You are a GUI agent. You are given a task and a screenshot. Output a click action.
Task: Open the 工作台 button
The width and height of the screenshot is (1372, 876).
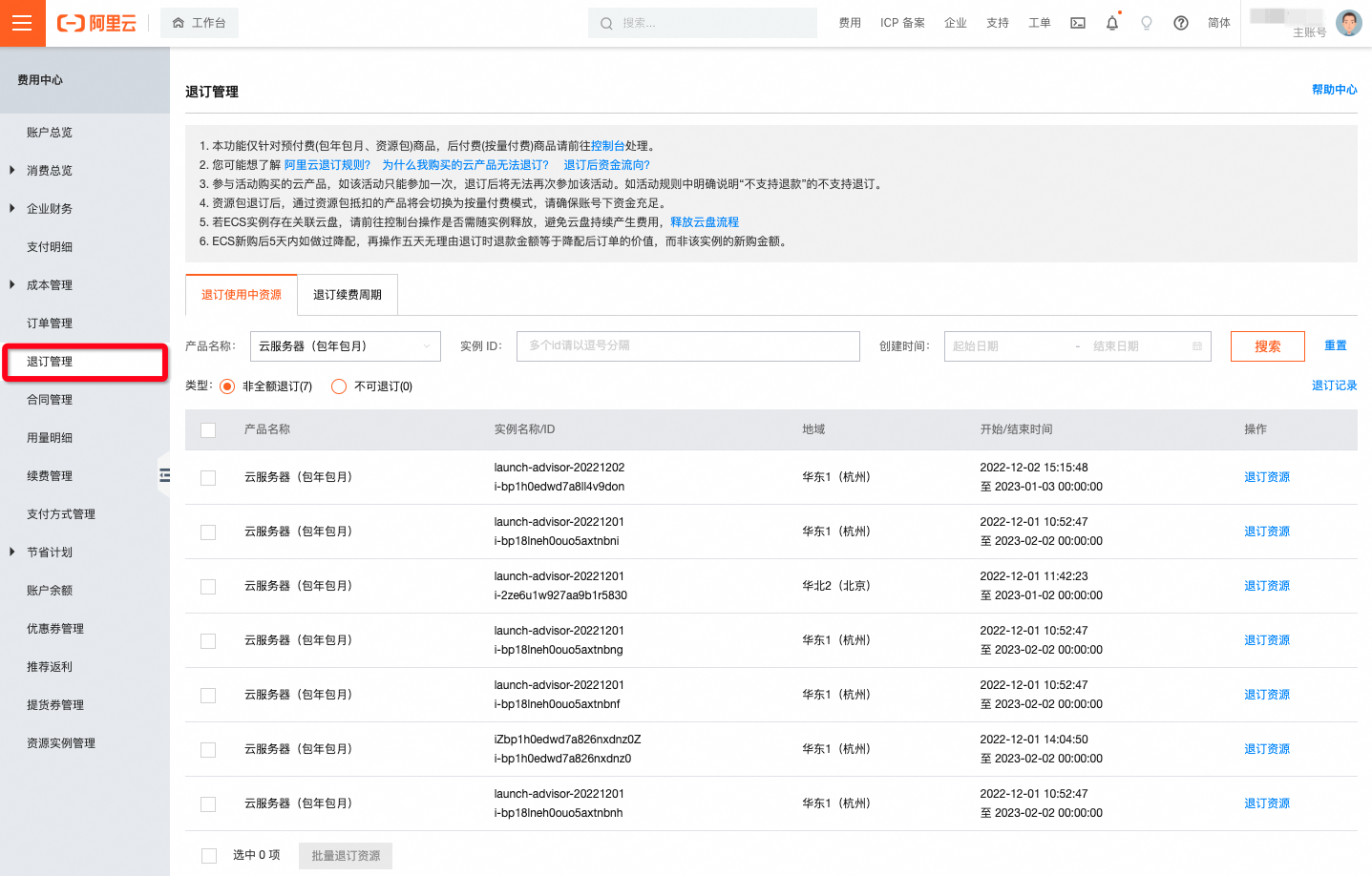[x=200, y=23]
